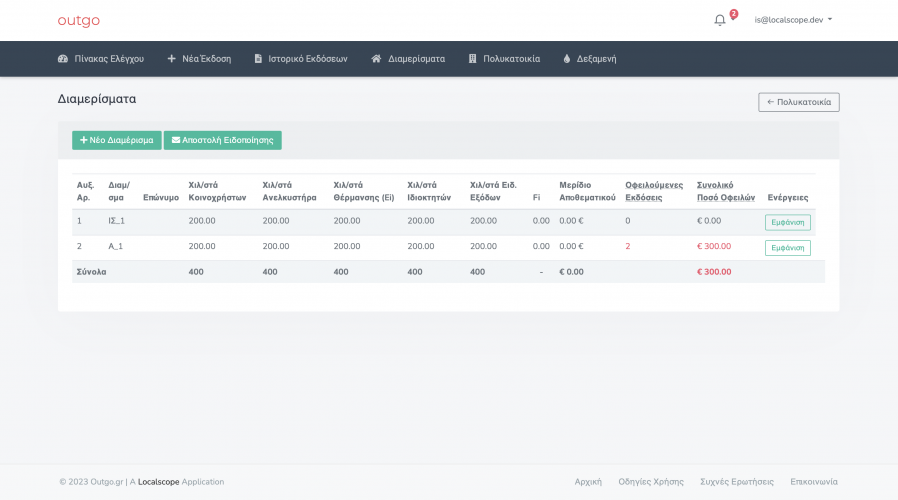The image size is (898, 500).
Task: Click the Συνολικό Ποσό Οφειλών column header
Action: pos(726,191)
